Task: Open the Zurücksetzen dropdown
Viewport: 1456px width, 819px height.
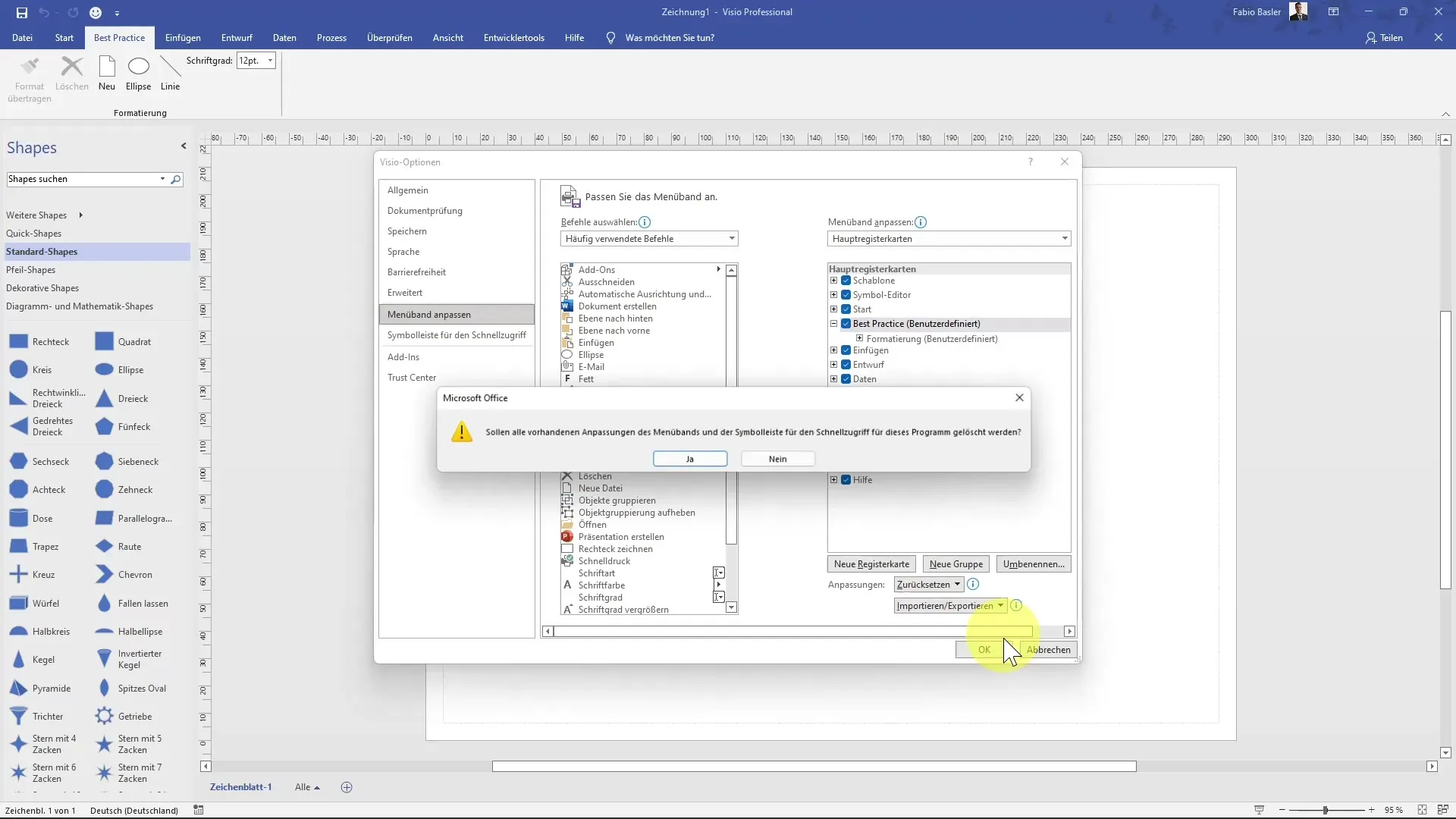Action: pyautogui.click(x=928, y=585)
